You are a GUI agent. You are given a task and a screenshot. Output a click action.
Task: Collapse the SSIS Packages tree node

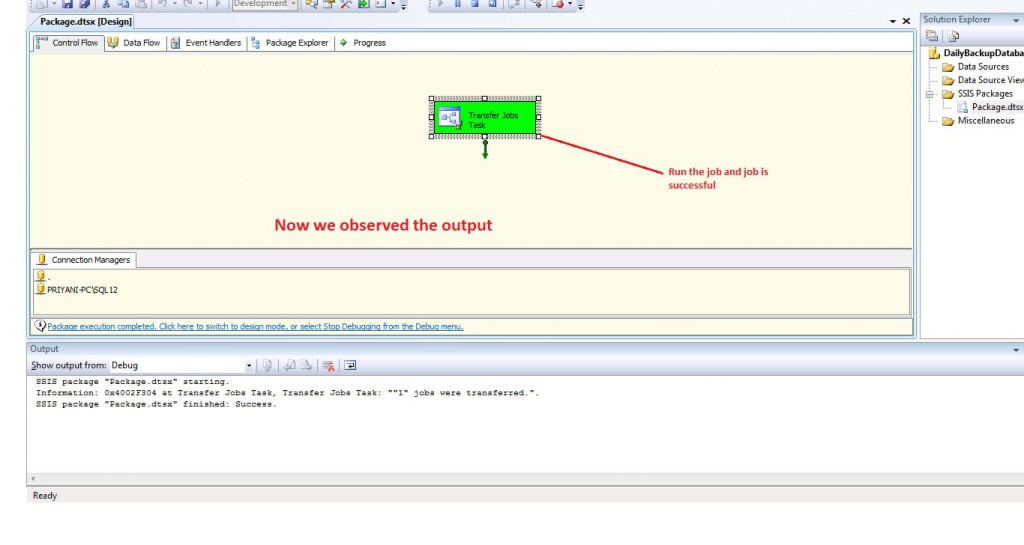(931, 94)
